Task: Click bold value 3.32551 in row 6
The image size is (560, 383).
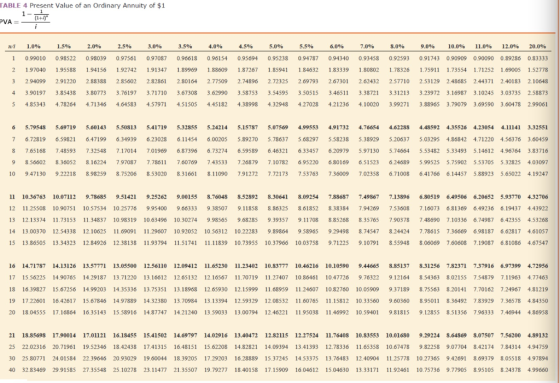Action: point(538,127)
